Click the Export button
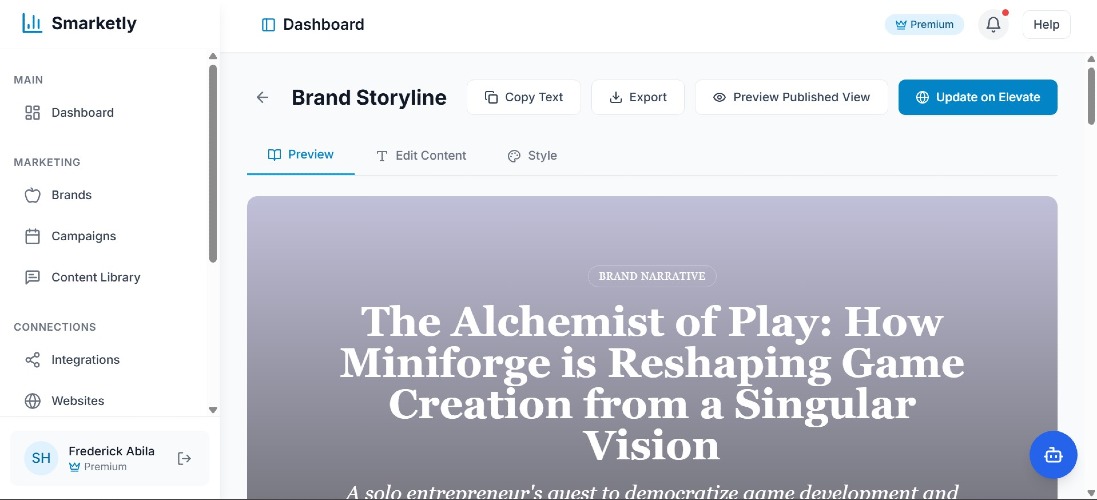 [x=638, y=97]
